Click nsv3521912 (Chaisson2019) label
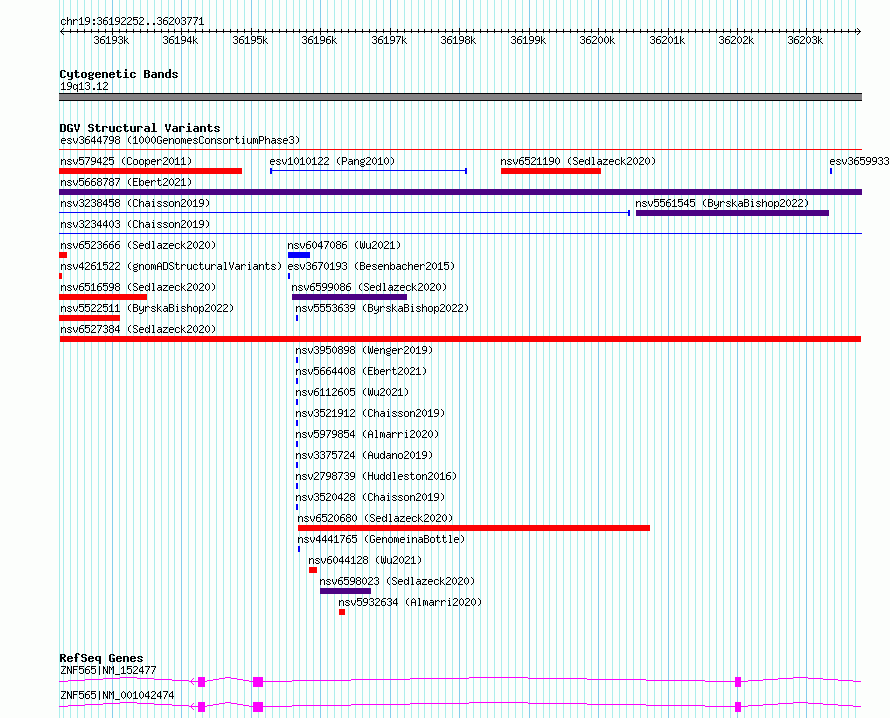 [370, 413]
